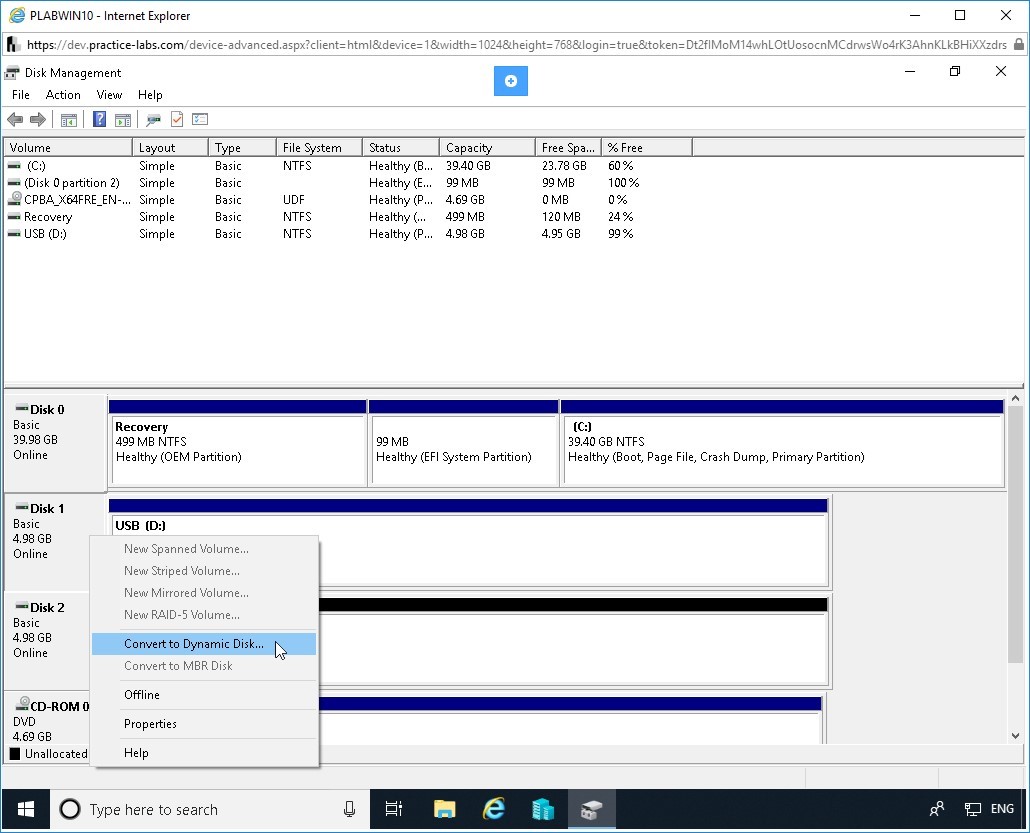Toggle Show/Hide Action Pane icon
Screen dimensions: 1030x833
[x=123, y=120]
